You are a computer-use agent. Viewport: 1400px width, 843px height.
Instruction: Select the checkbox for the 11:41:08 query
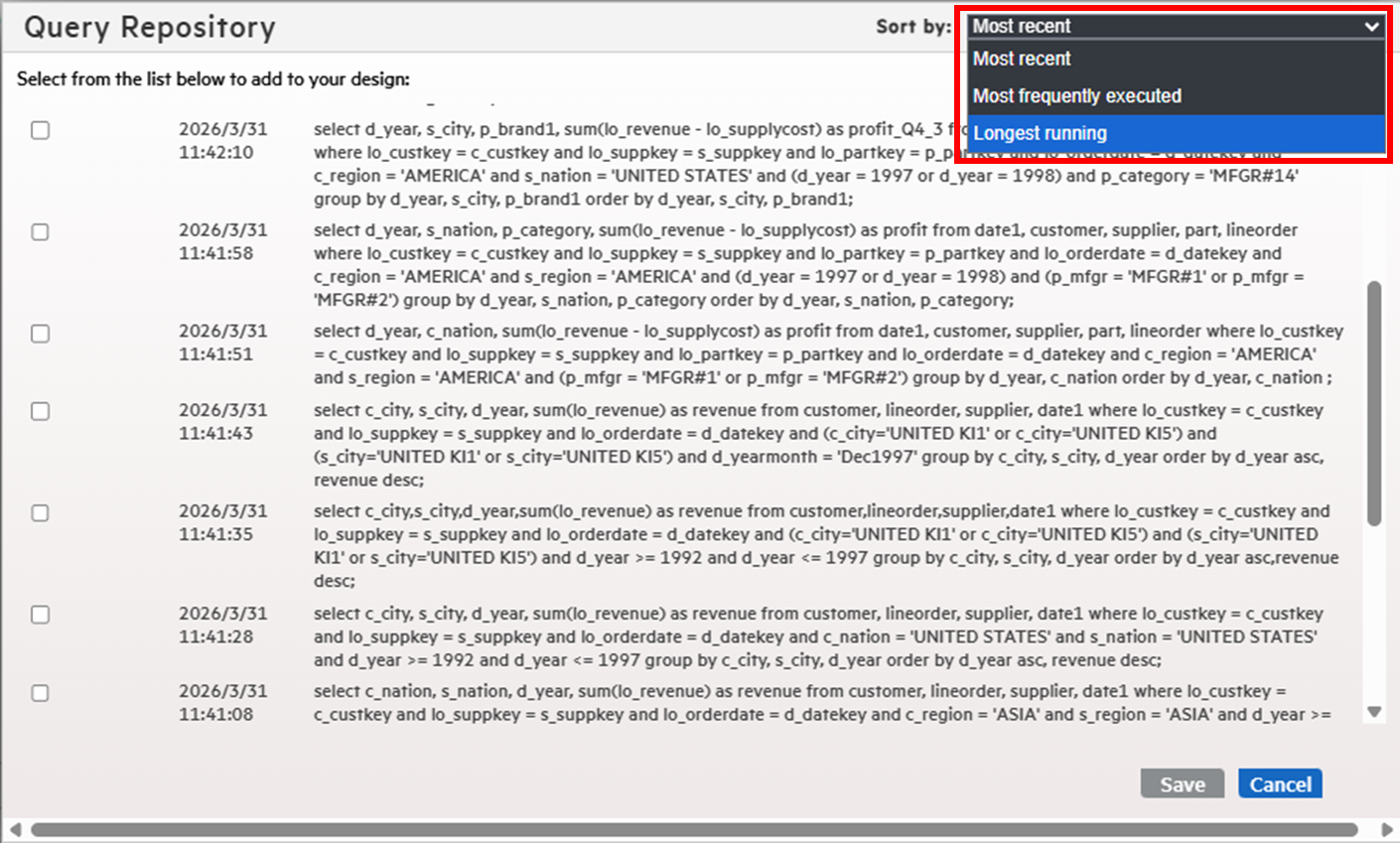click(x=40, y=693)
